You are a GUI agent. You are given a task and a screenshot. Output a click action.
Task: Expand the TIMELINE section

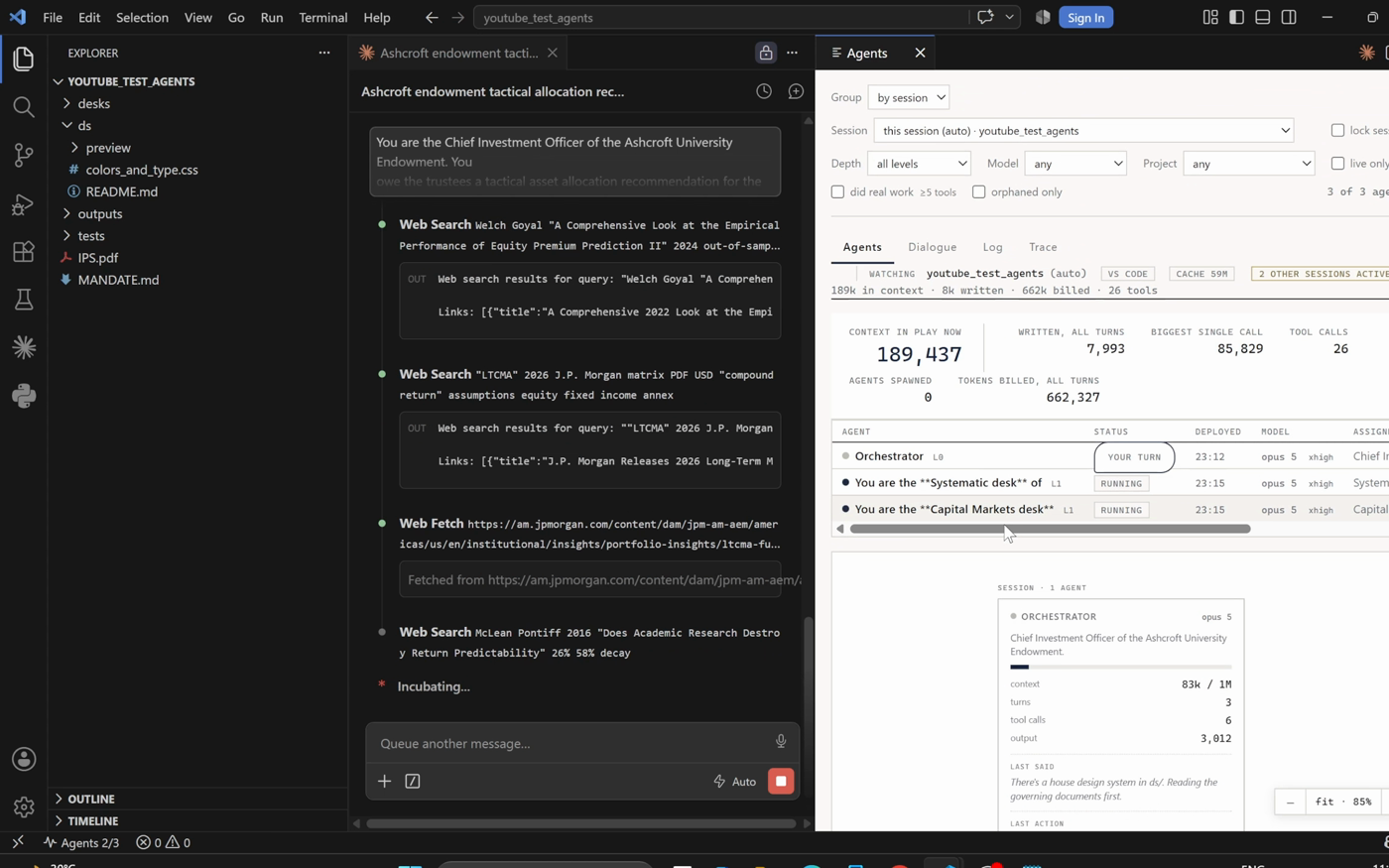click(x=198, y=820)
